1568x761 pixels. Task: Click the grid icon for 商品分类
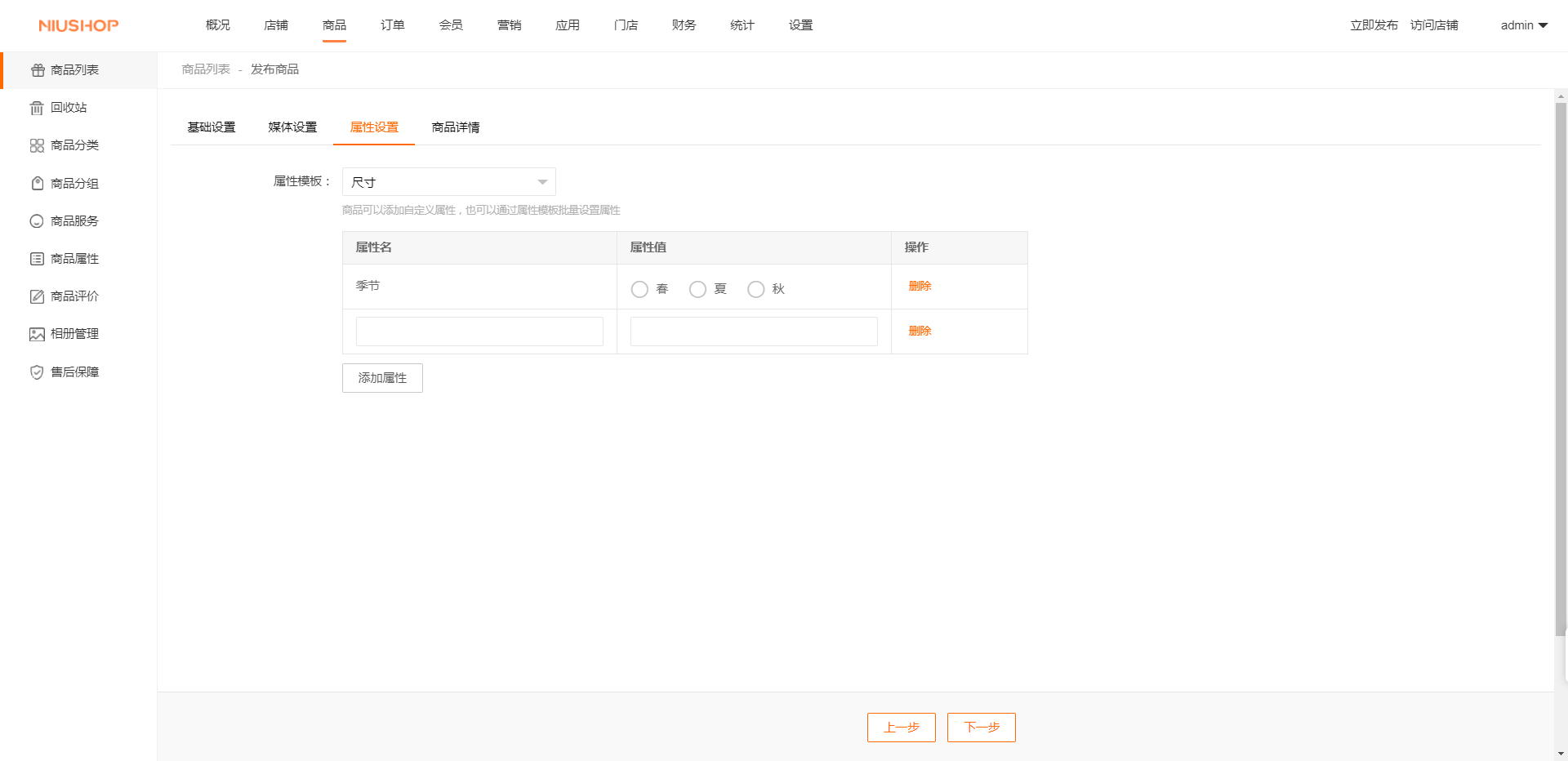tap(37, 145)
